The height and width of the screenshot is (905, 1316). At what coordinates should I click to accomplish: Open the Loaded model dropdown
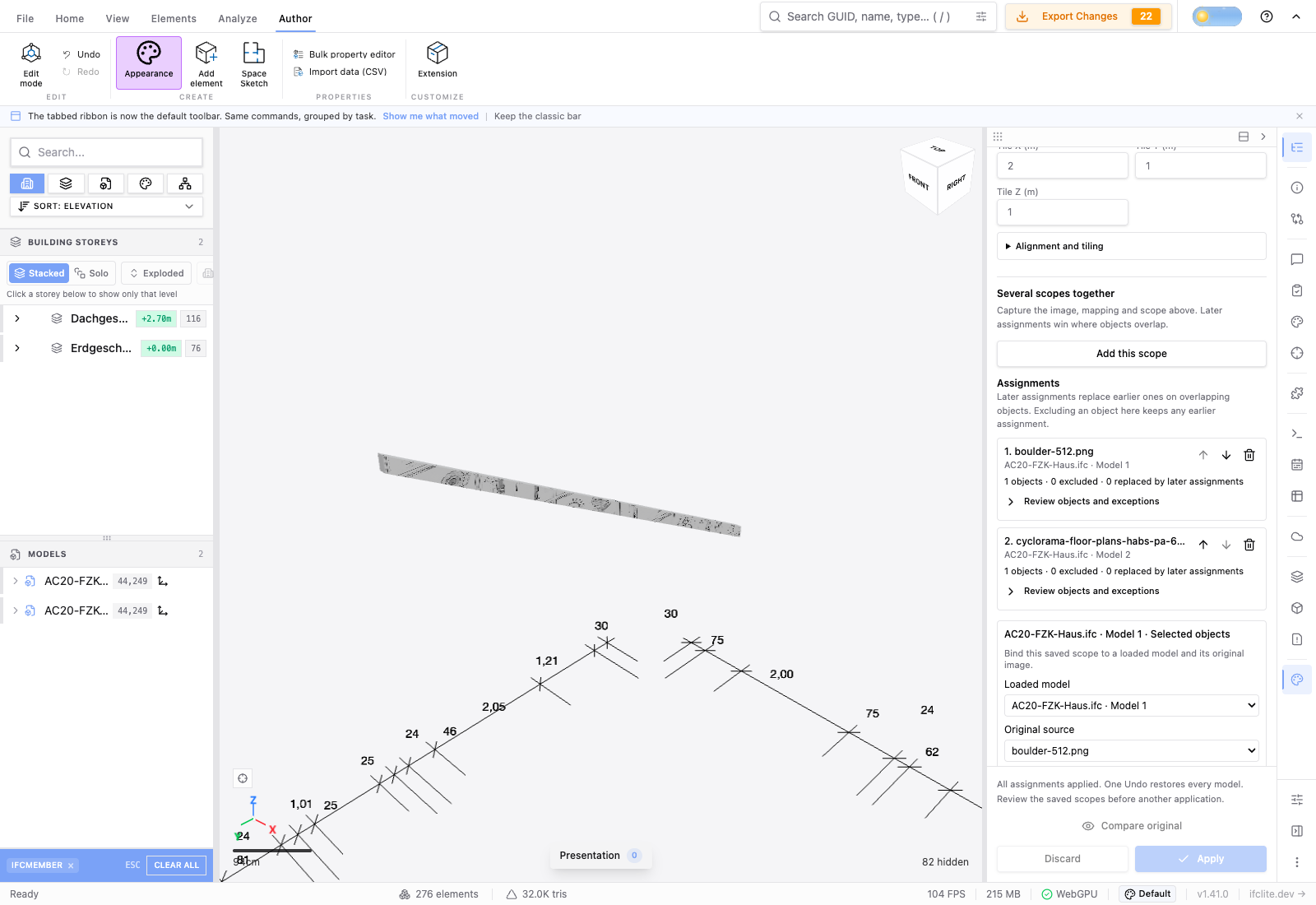click(1132, 706)
